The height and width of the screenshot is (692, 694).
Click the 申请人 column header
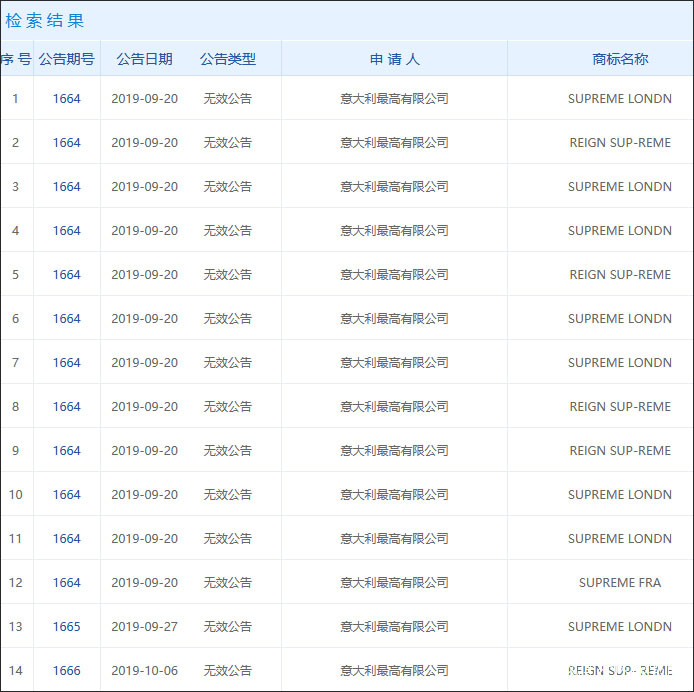[394, 59]
